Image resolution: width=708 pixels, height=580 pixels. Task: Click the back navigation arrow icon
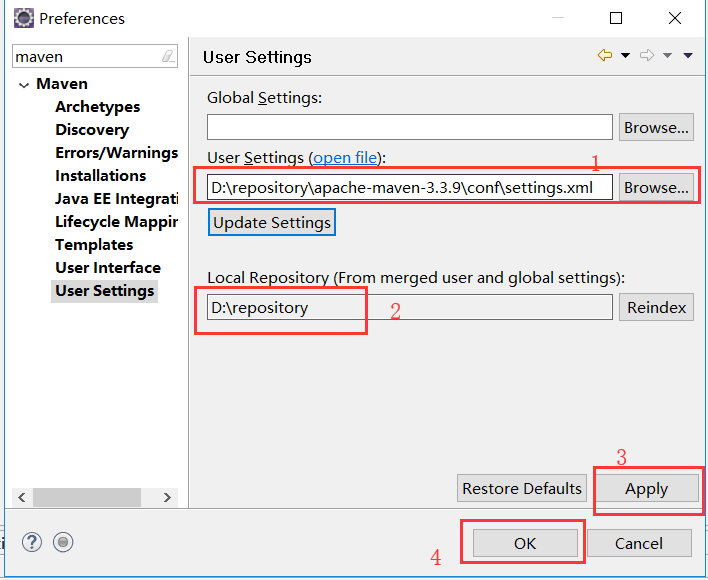tap(604, 56)
